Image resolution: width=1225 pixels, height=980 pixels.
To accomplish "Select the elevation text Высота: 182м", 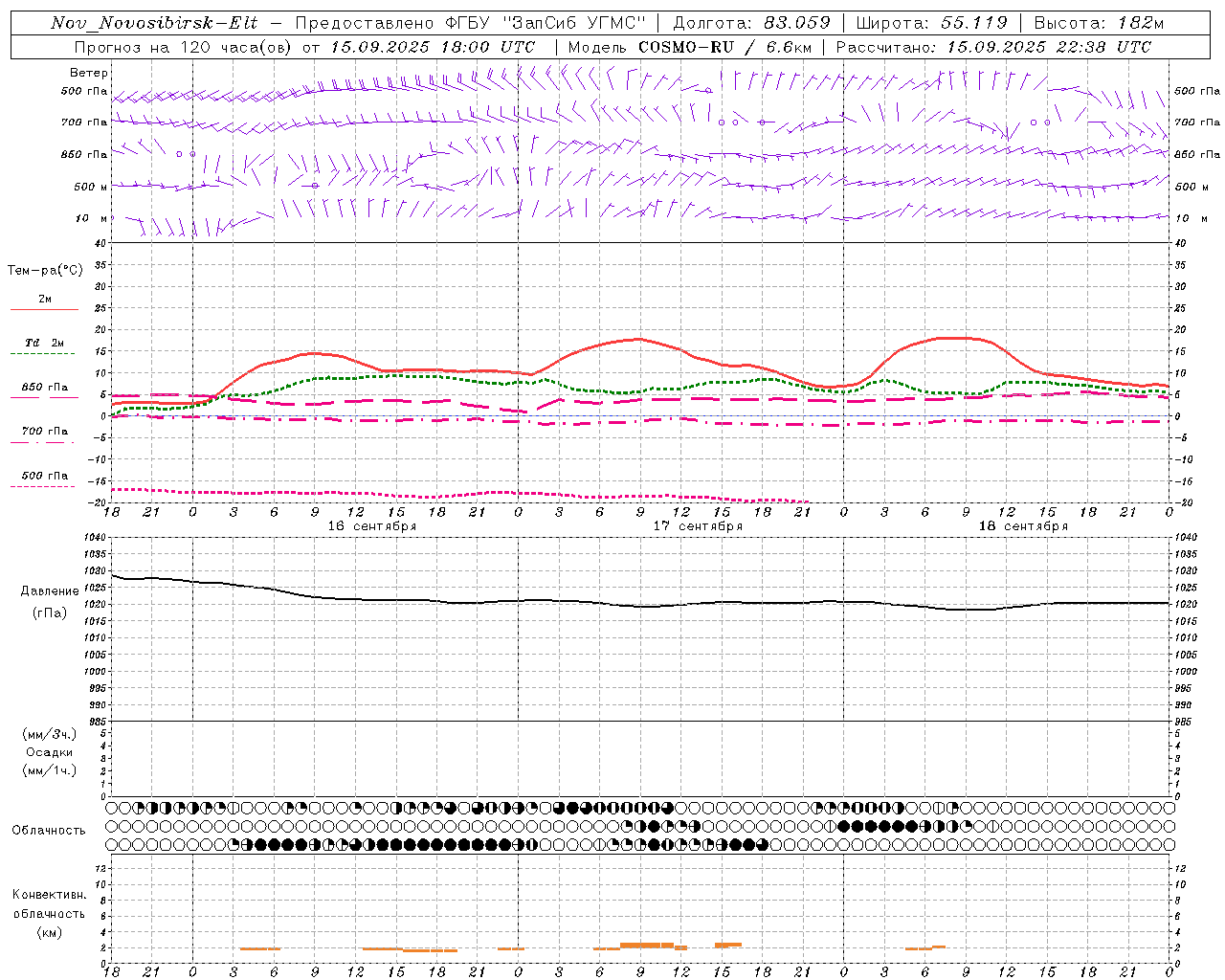I will (x=1099, y=23).
